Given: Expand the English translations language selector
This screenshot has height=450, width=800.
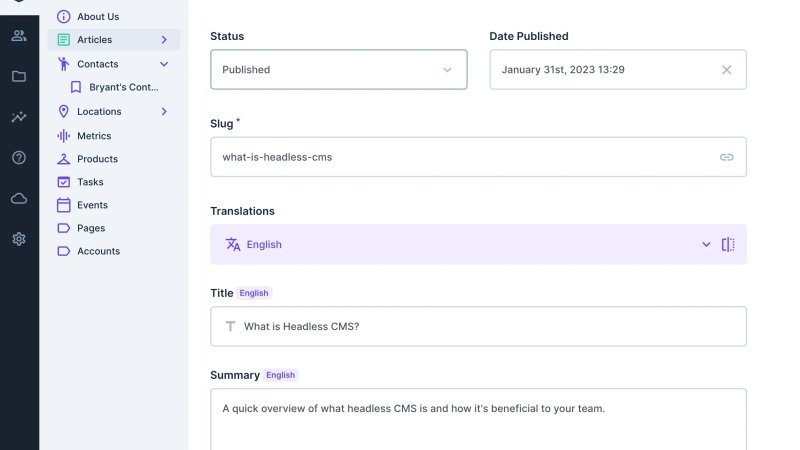Looking at the screenshot, I should pos(706,244).
